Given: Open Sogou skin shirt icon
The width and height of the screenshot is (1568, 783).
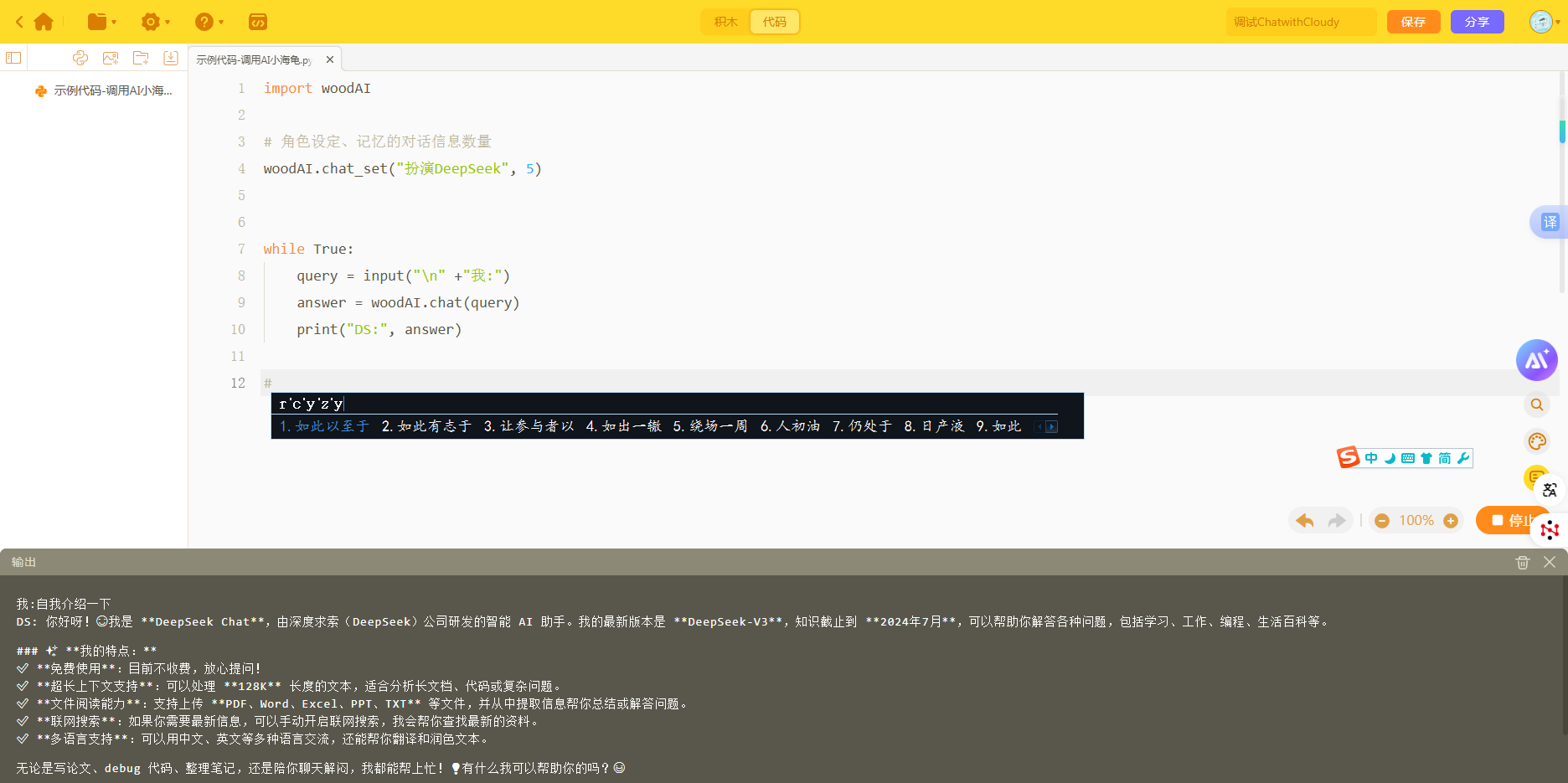Looking at the screenshot, I should pyautogui.click(x=1426, y=458).
